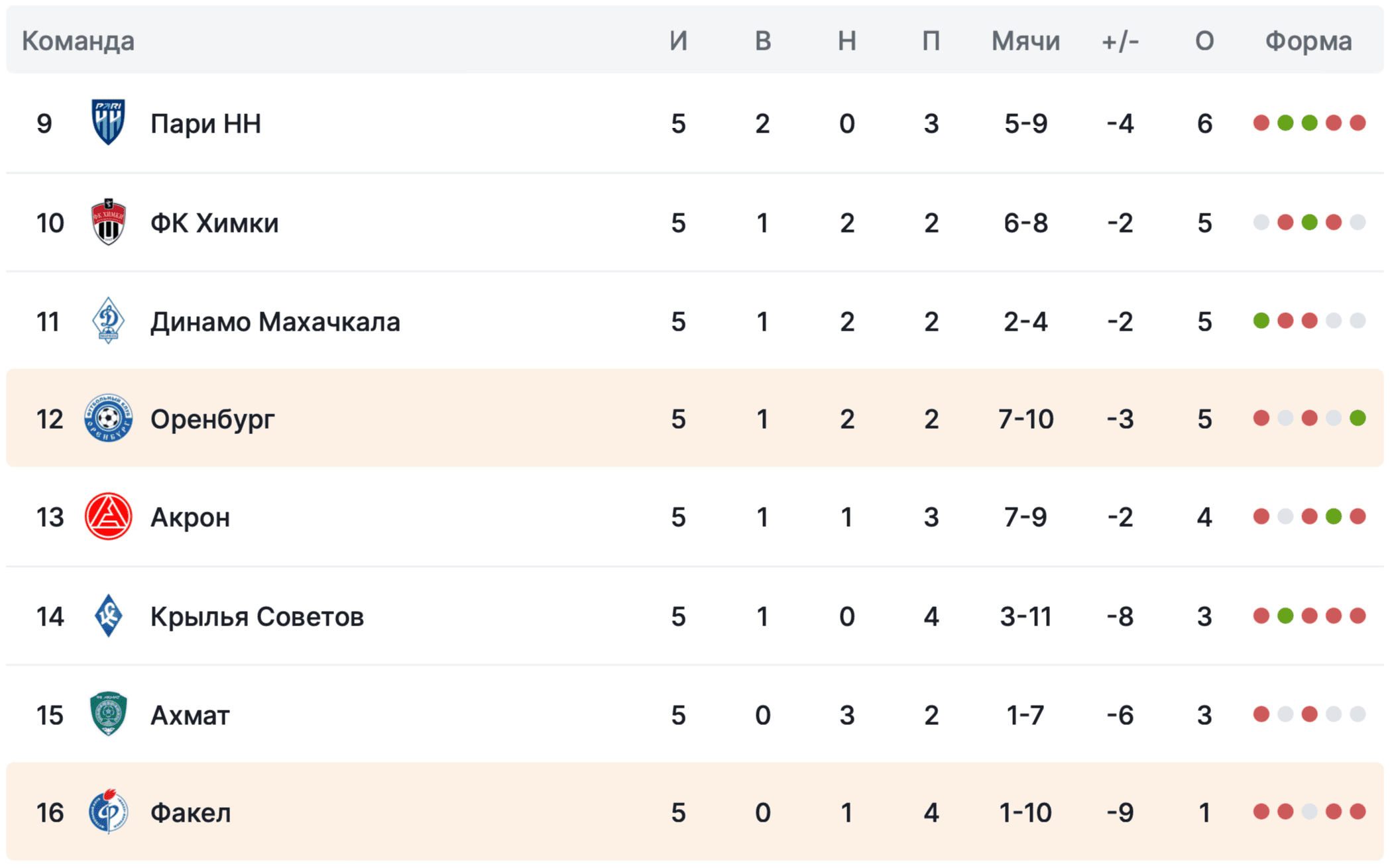Sort table by Мячи column
The image size is (1392, 868).
click(1025, 41)
